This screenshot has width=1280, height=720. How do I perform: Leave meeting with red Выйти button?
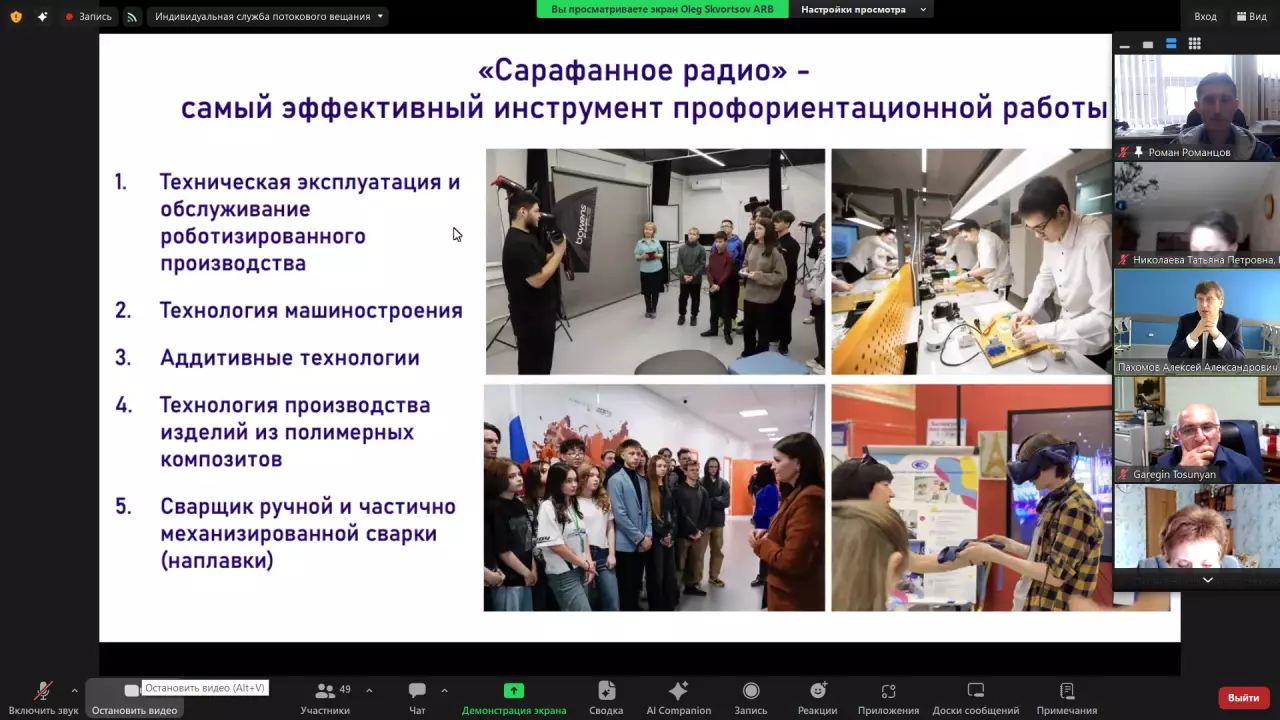[1243, 697]
